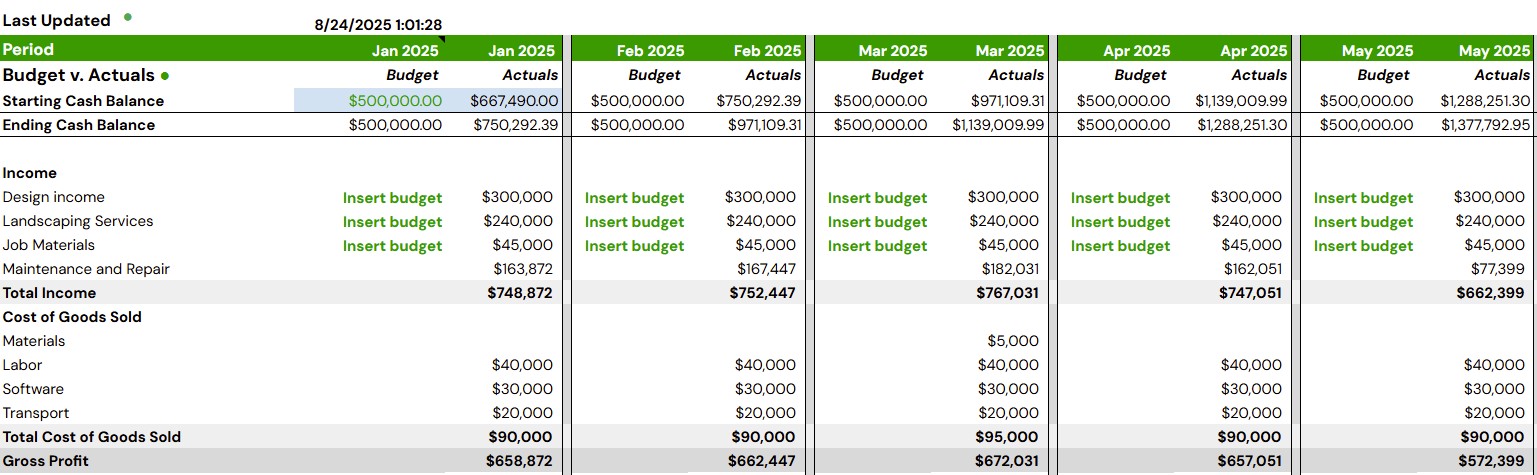Click Insert budget for Feb 2025 Landscaping Services
The image size is (1537, 475).
[x=634, y=222]
